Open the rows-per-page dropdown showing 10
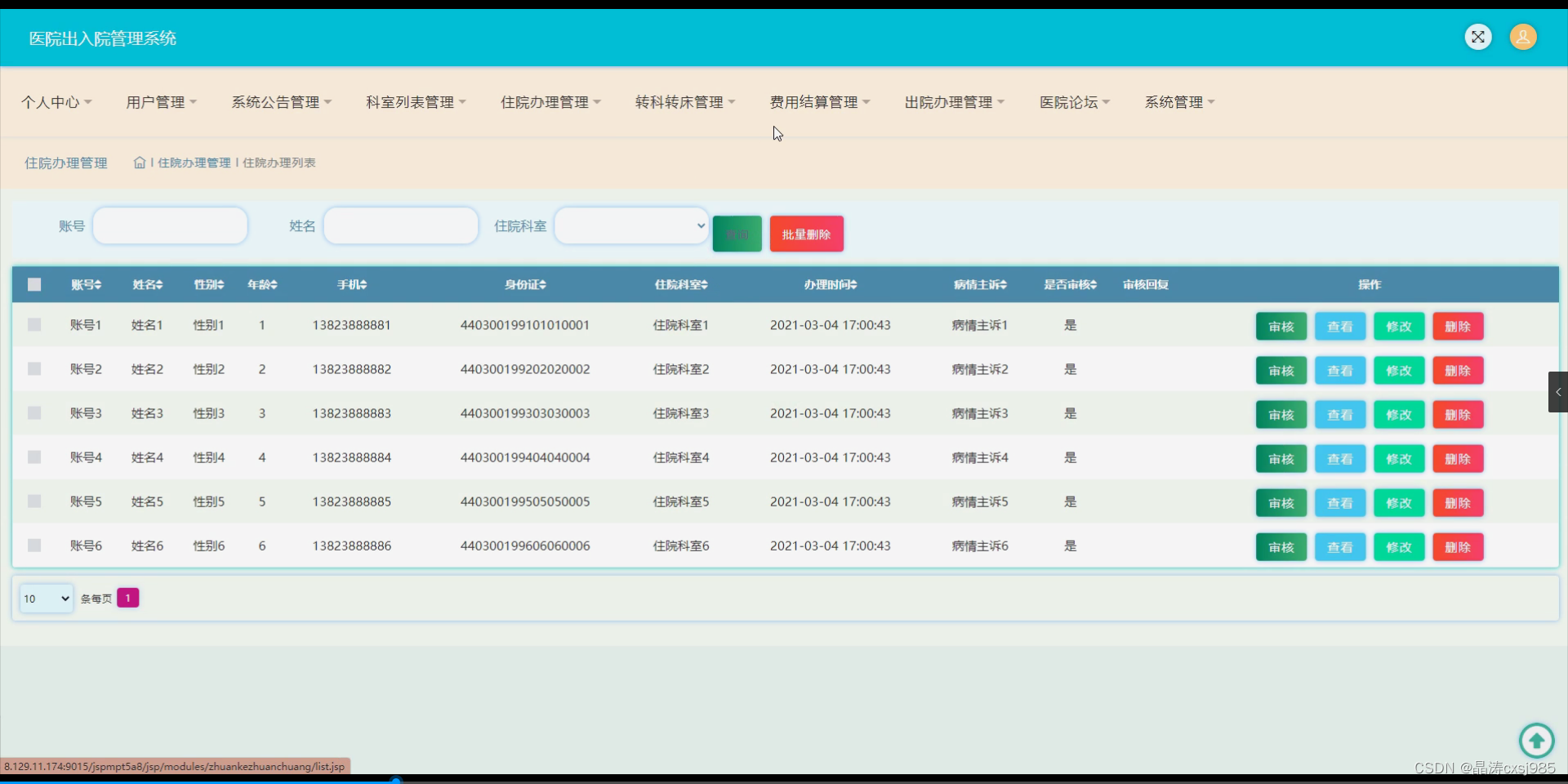 click(47, 599)
